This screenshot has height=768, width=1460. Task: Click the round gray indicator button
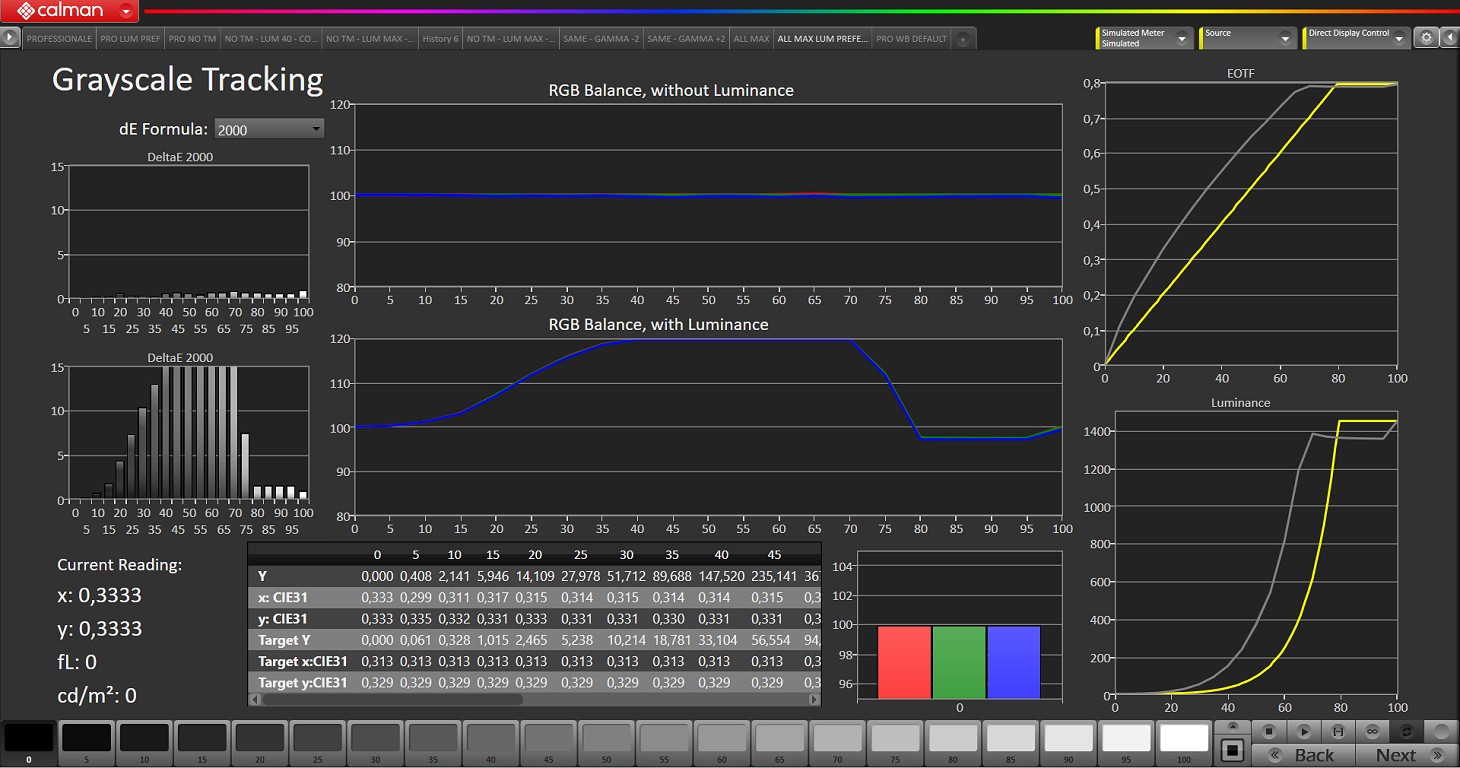tap(1442, 731)
